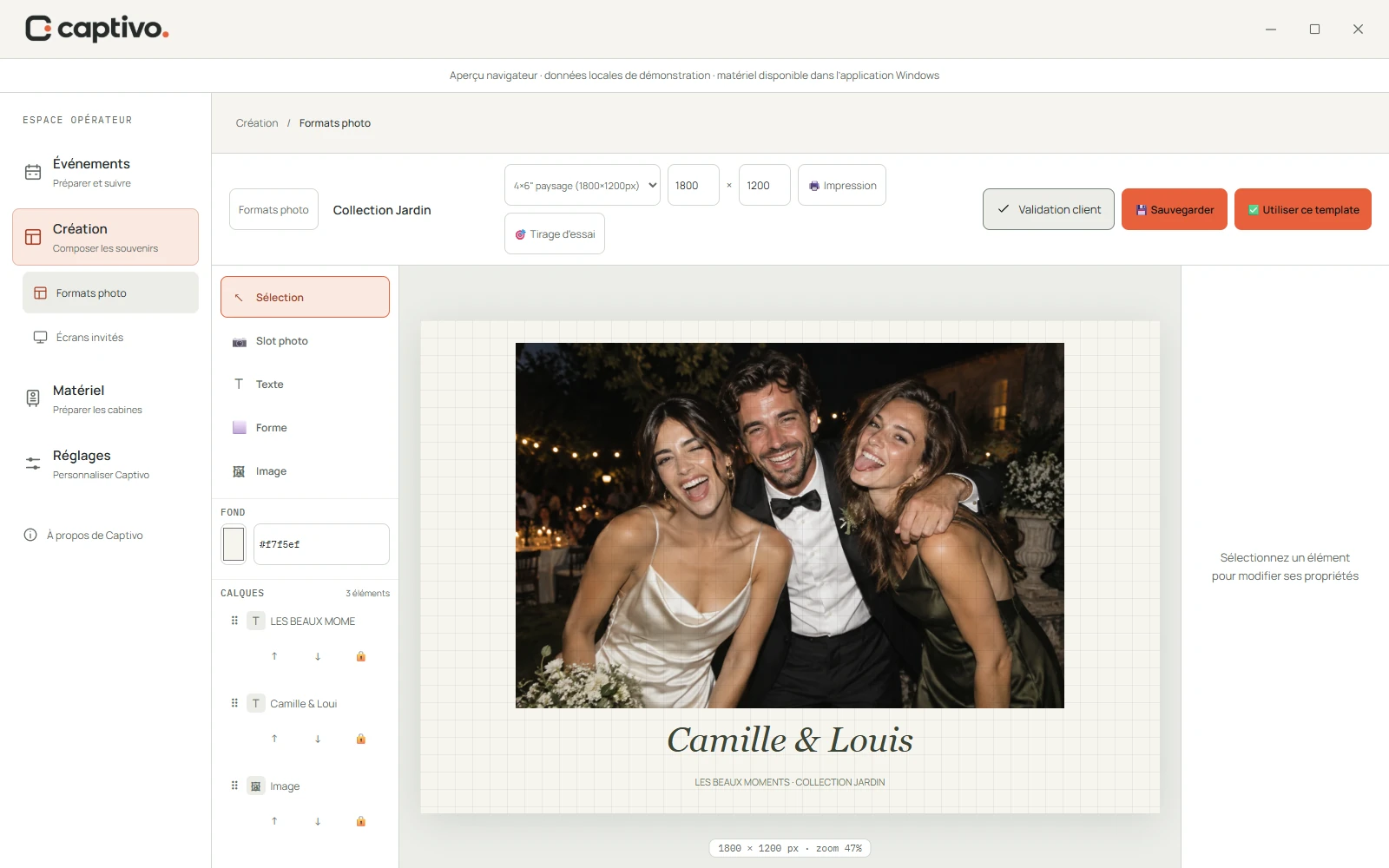Move LES BEAUX MOME layer down
This screenshot has height=868, width=1389.
pyautogui.click(x=318, y=656)
